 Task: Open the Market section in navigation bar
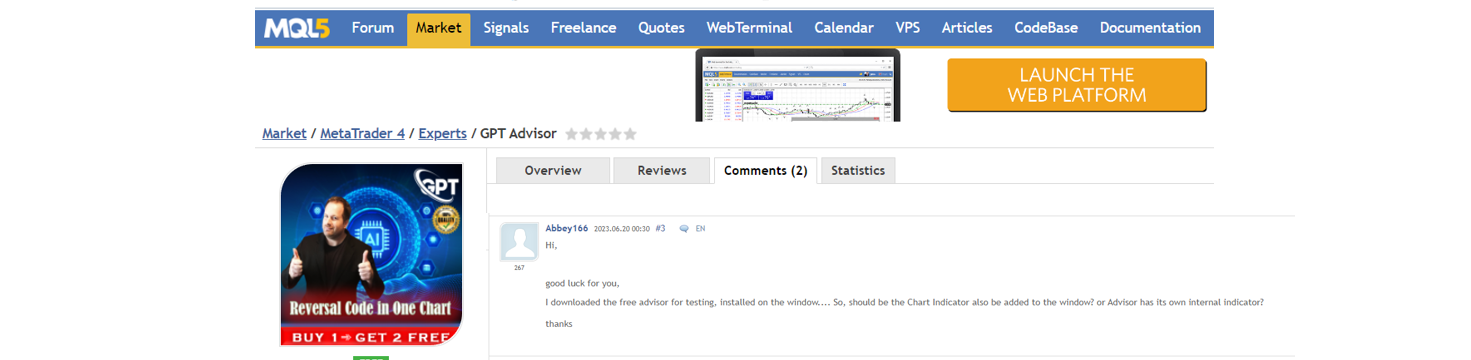click(x=438, y=29)
